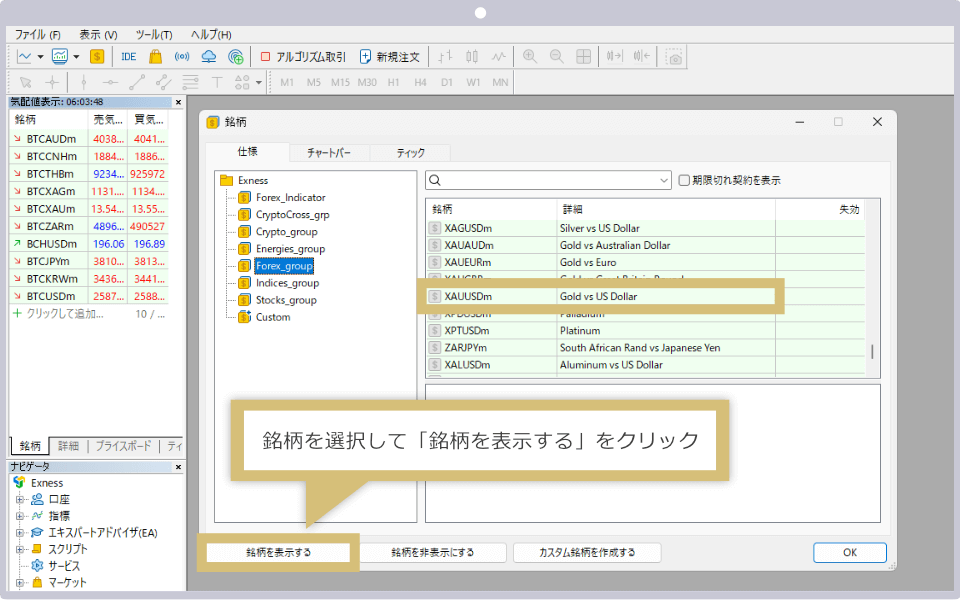Click the signals broadcast icon
This screenshot has height=600, width=960.
182,57
